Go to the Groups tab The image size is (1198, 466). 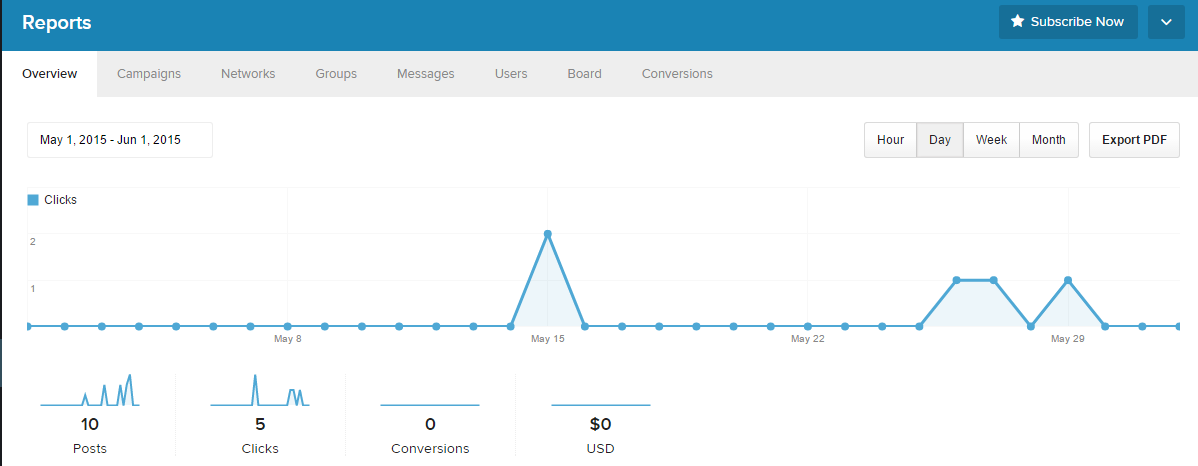click(336, 74)
